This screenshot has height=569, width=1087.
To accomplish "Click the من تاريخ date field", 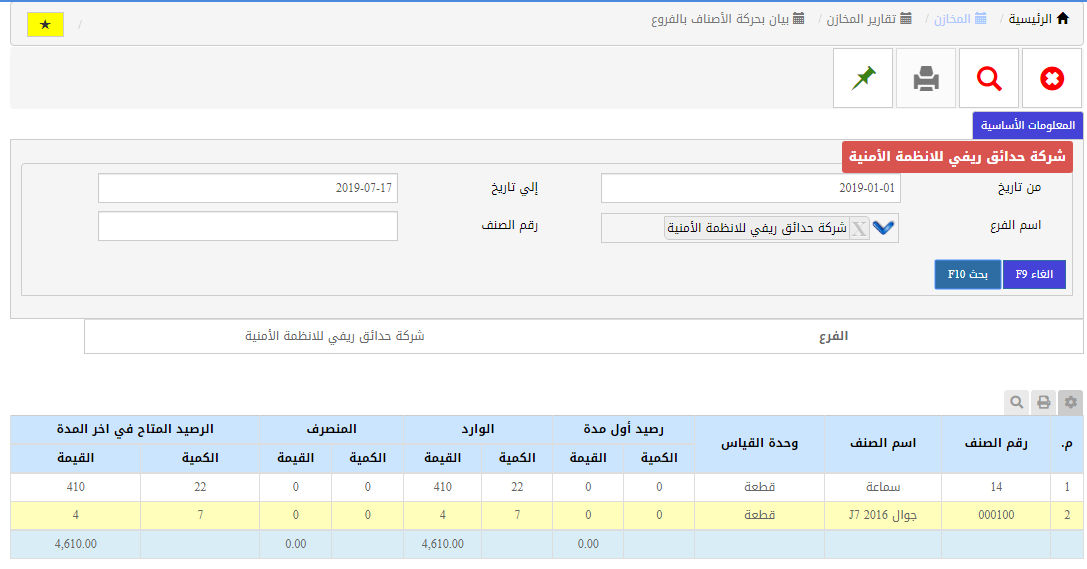I will (751, 188).
